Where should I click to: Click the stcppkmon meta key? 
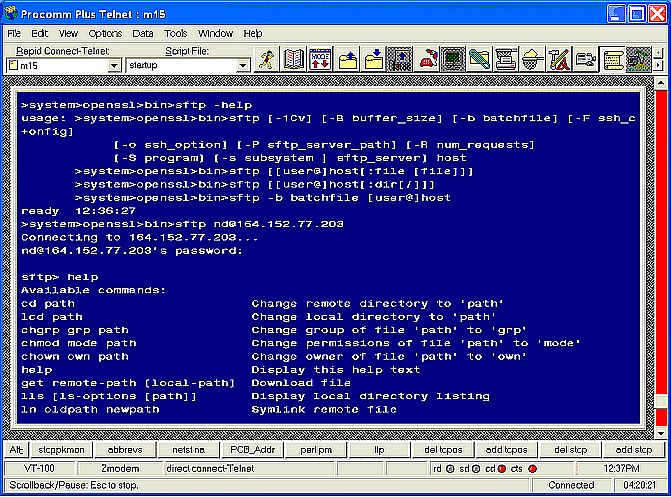61,450
